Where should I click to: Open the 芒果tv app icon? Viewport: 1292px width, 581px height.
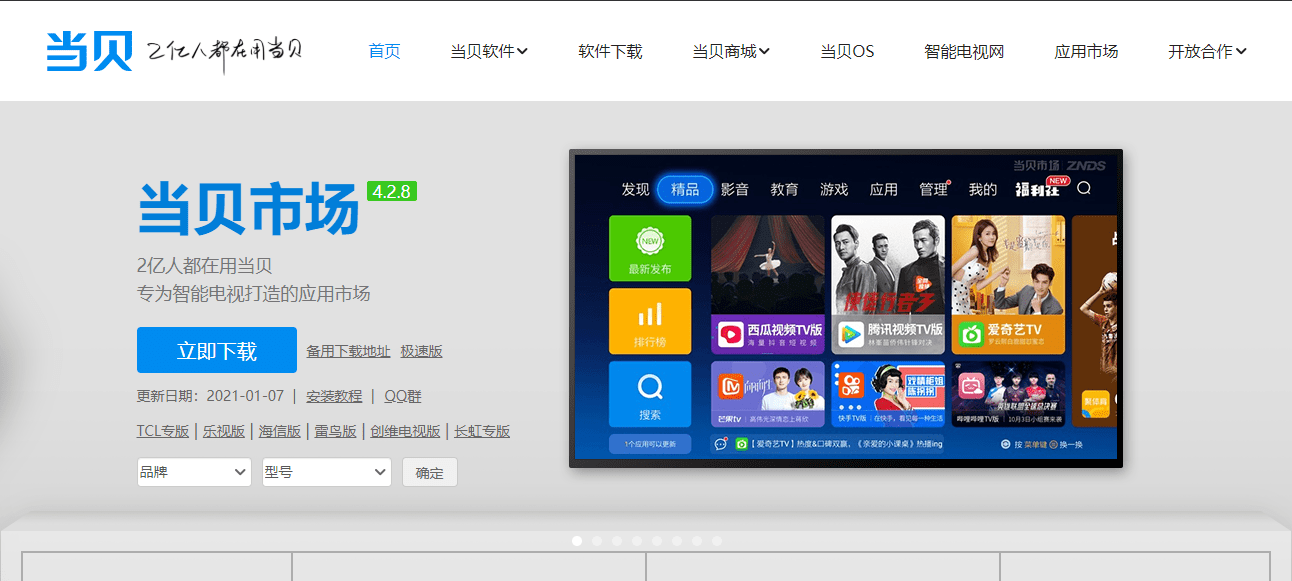pos(766,405)
